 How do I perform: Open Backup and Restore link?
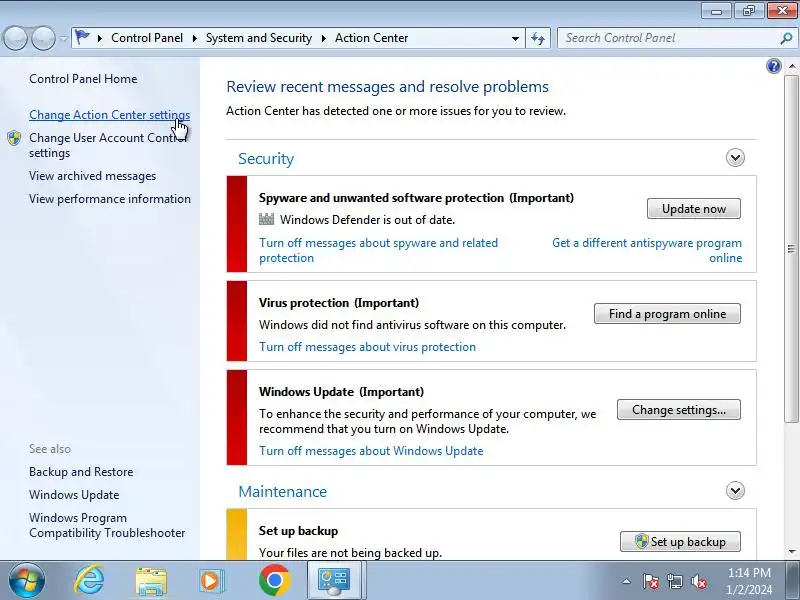coord(81,472)
